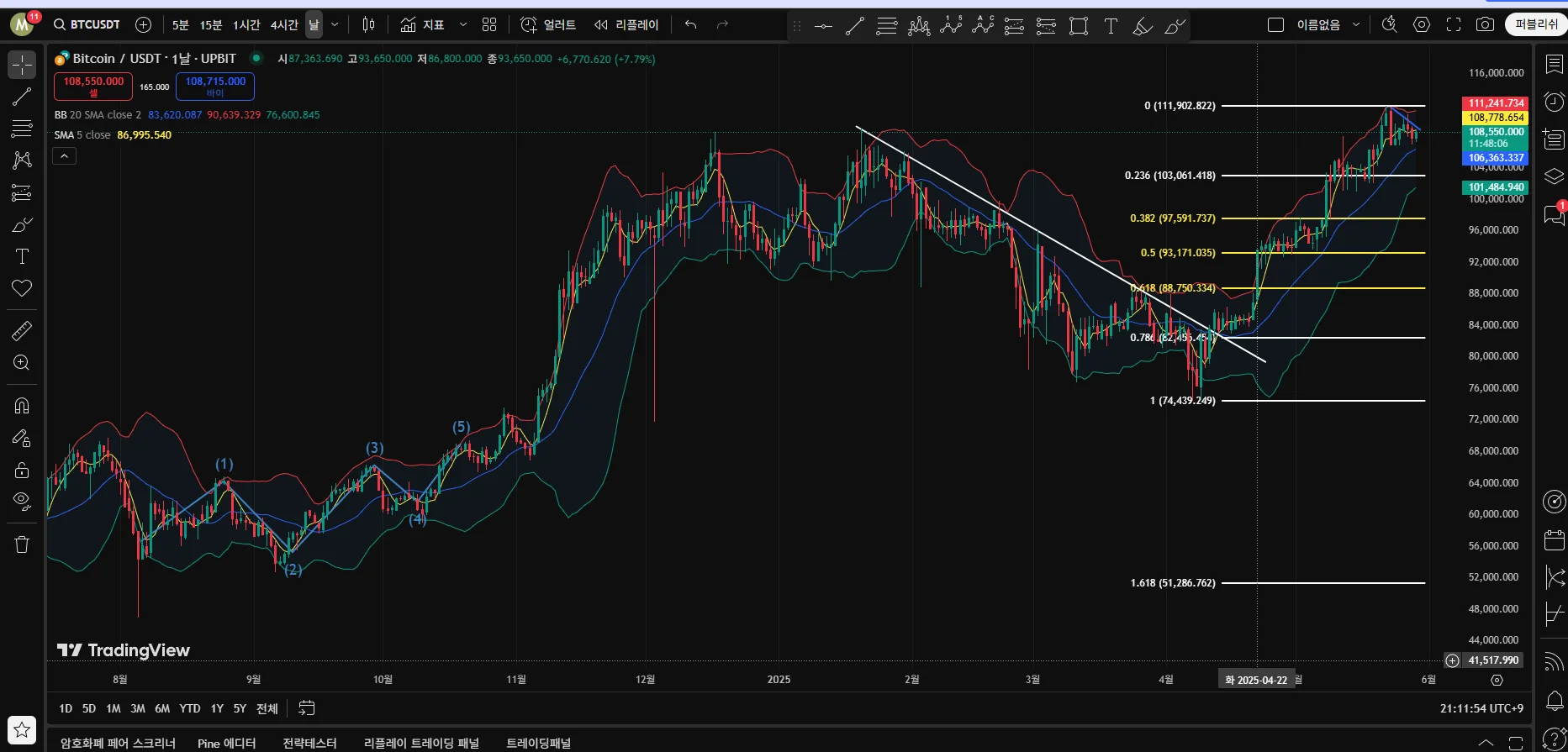
Task: Toggle hide all drawings eye icon
Action: point(22,502)
